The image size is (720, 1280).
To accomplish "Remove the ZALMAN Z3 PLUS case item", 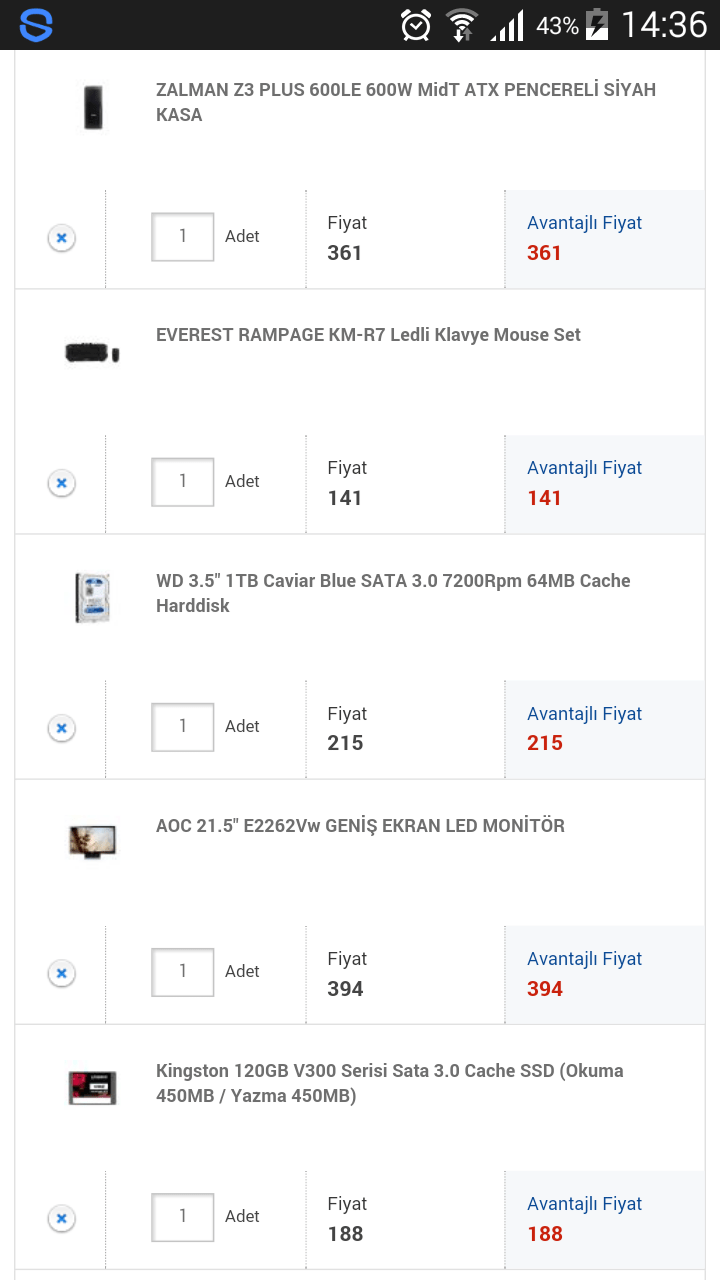I will (61, 238).
